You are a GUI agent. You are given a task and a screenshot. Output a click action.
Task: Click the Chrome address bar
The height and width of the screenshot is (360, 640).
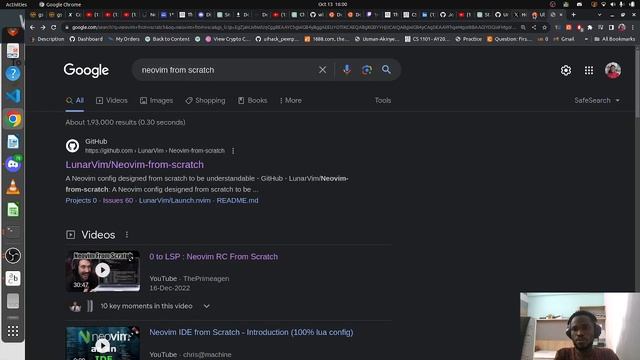click(292, 27)
